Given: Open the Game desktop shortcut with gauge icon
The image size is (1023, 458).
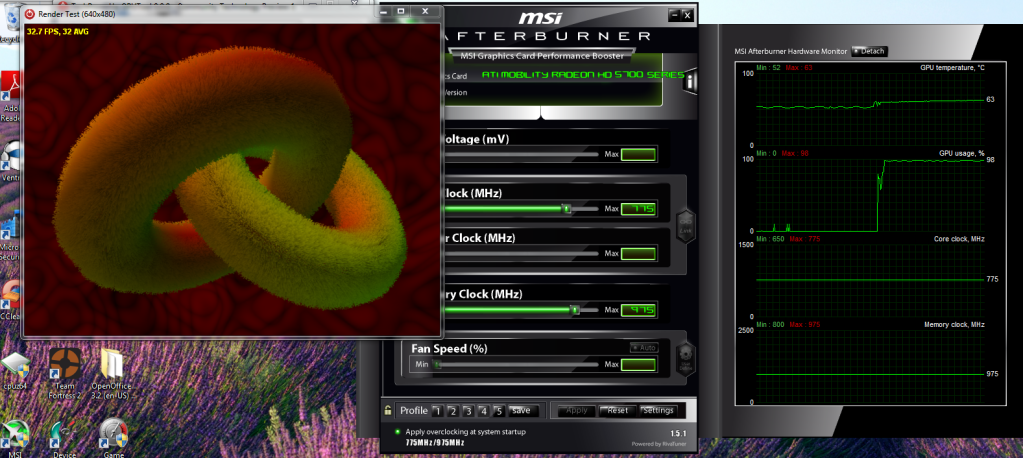Looking at the screenshot, I should [x=113, y=438].
